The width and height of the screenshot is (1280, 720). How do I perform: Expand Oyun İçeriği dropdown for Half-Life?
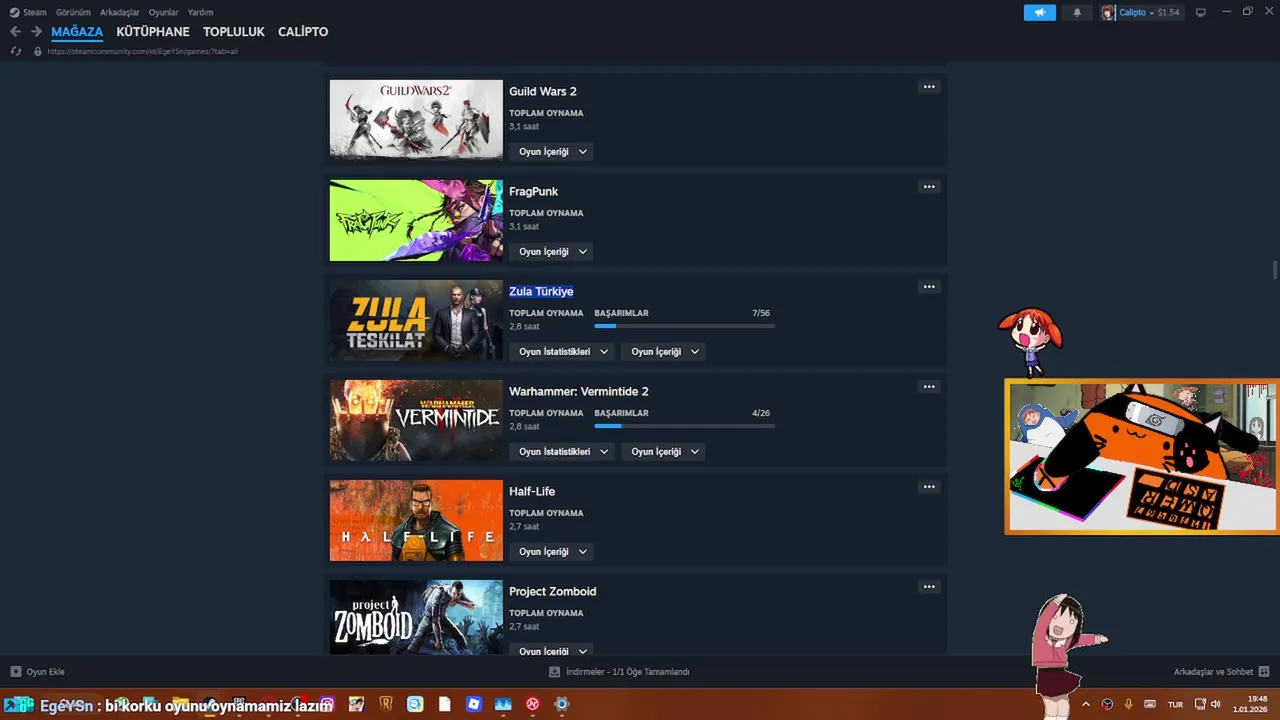(x=552, y=552)
